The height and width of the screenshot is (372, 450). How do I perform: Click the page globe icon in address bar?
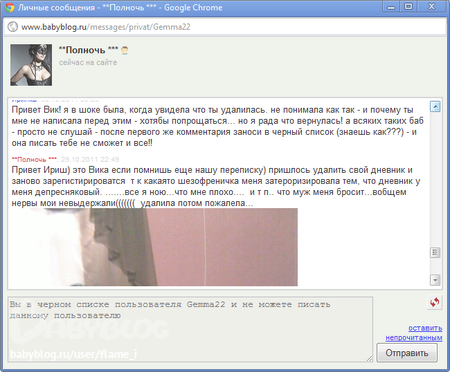point(13,27)
